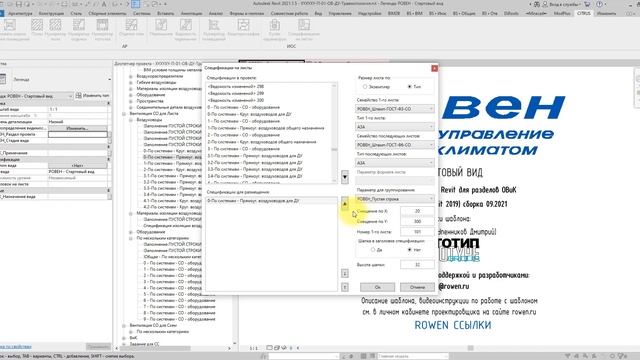Click the Смещение по X input field

point(417,211)
